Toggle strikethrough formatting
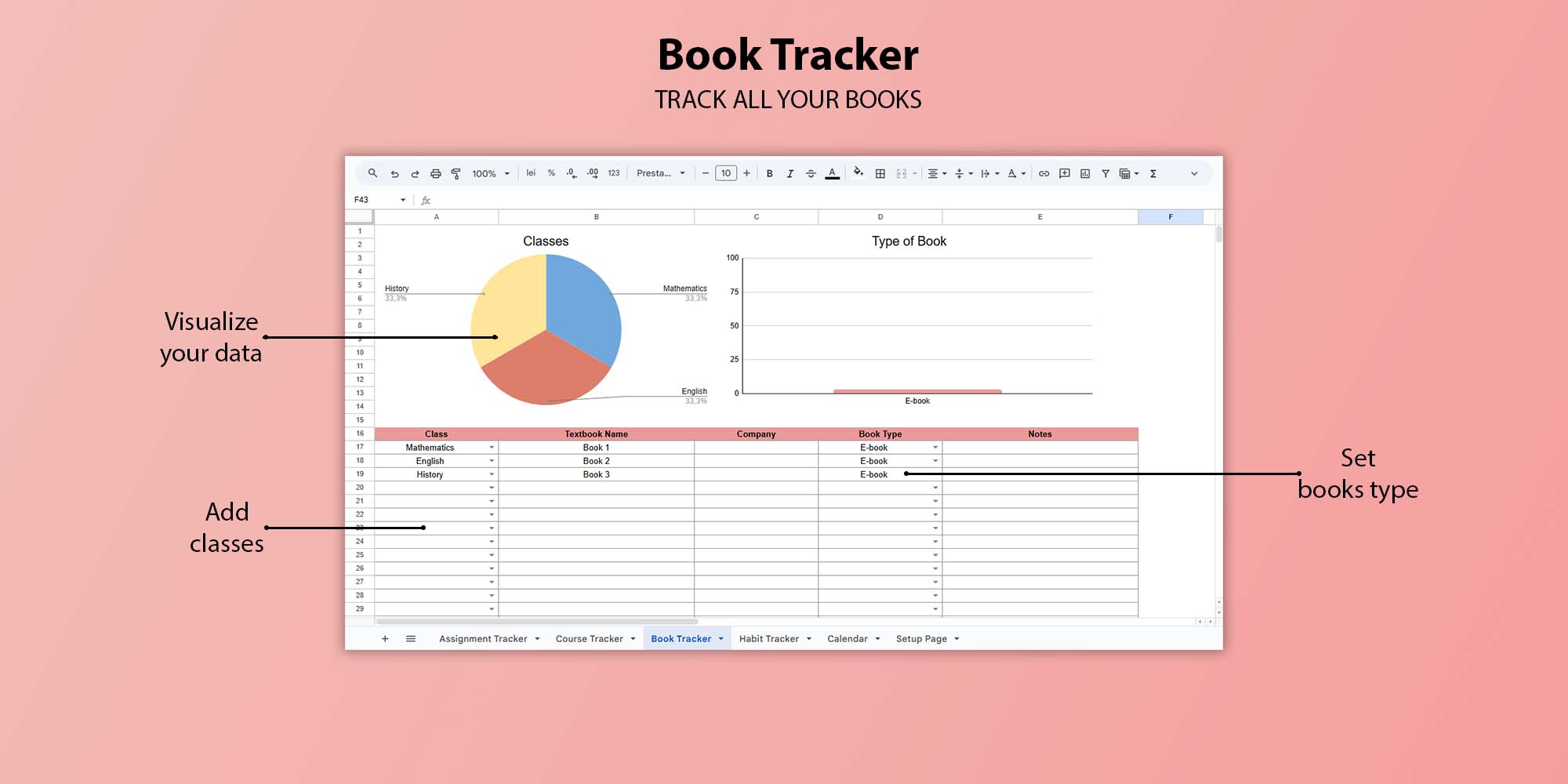 point(811,174)
